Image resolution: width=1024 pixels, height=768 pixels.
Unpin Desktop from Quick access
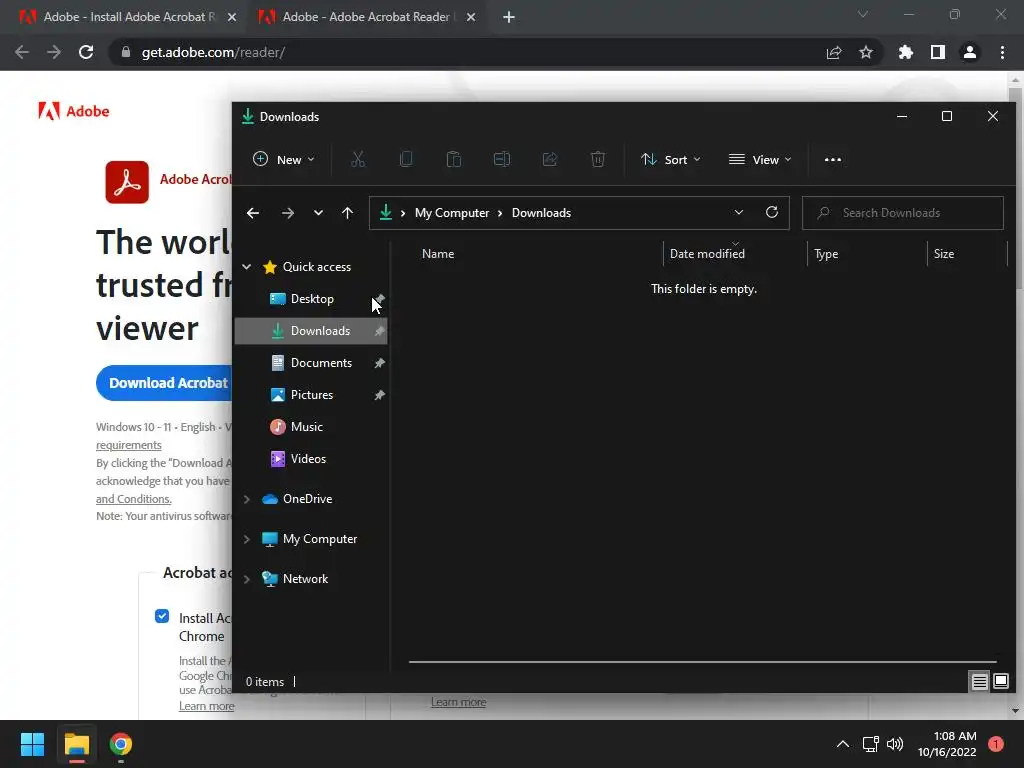click(x=379, y=299)
